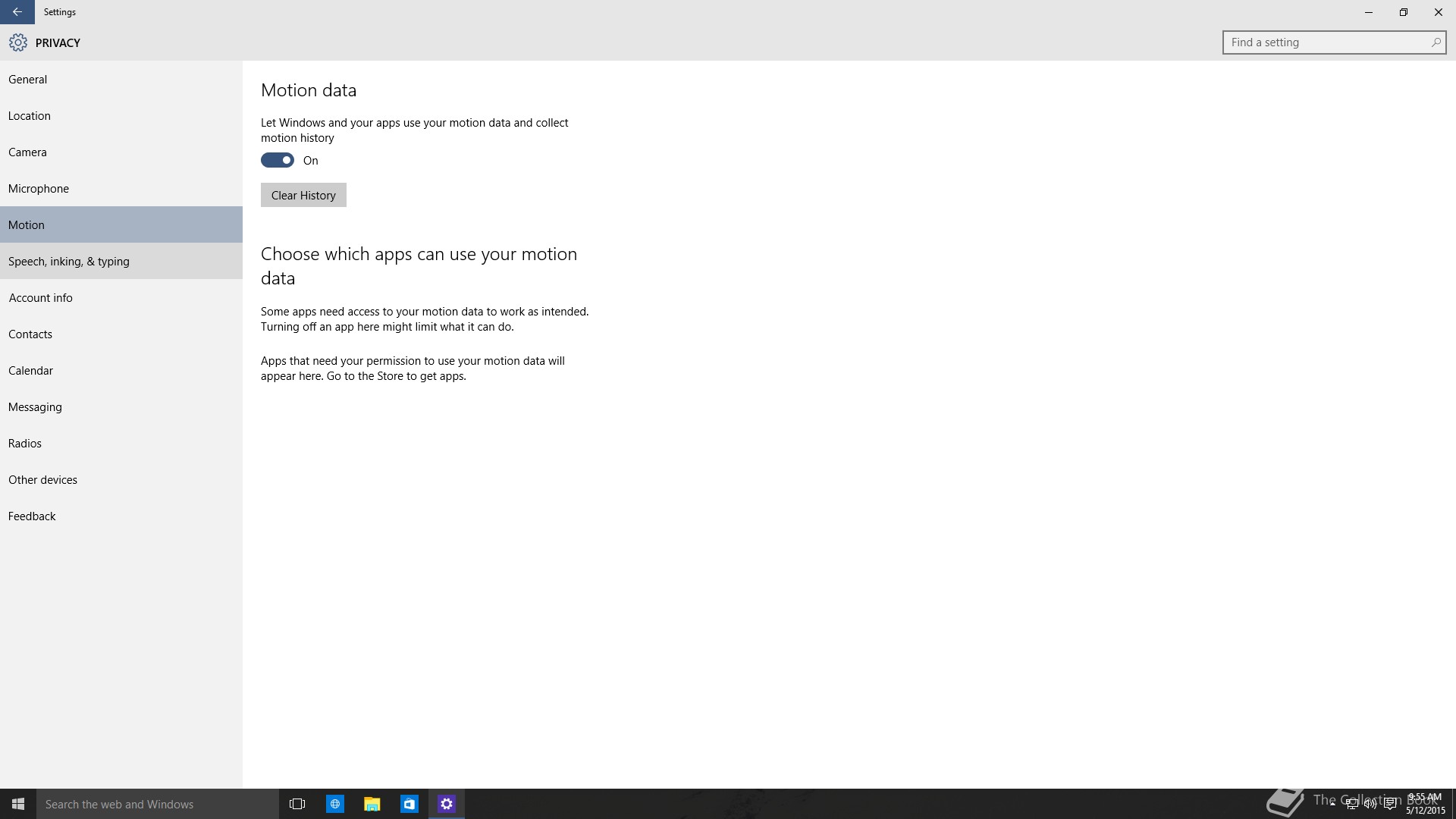Open Speech, inking, & typing section

pos(121,261)
